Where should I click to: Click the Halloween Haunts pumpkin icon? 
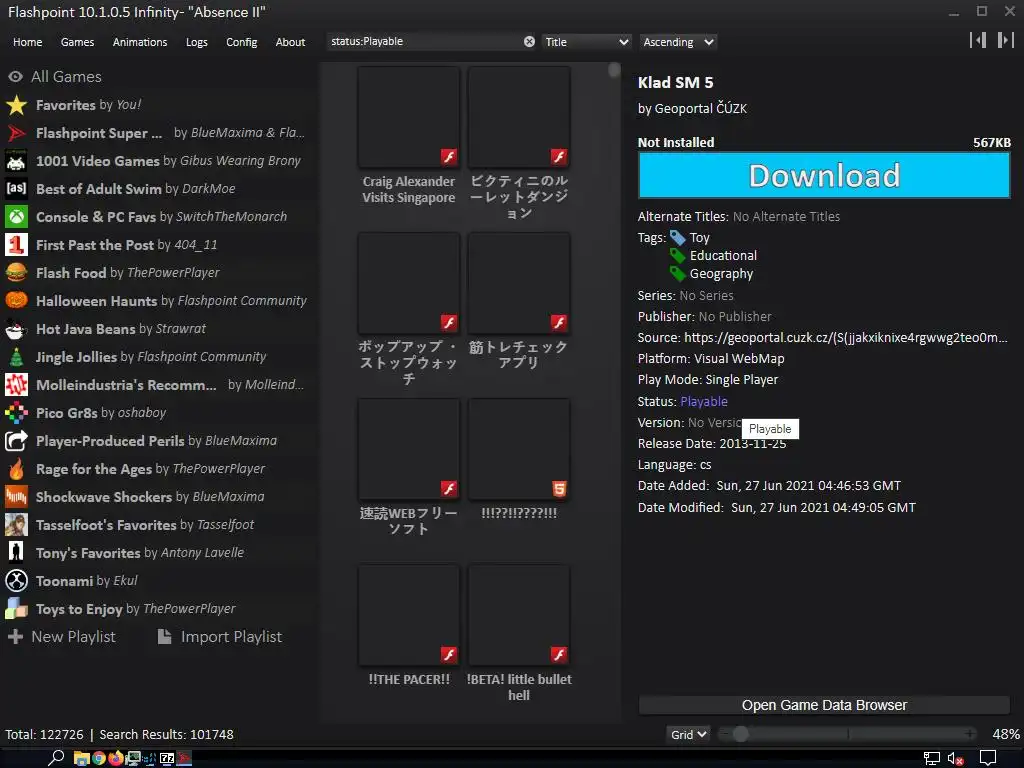click(x=16, y=301)
